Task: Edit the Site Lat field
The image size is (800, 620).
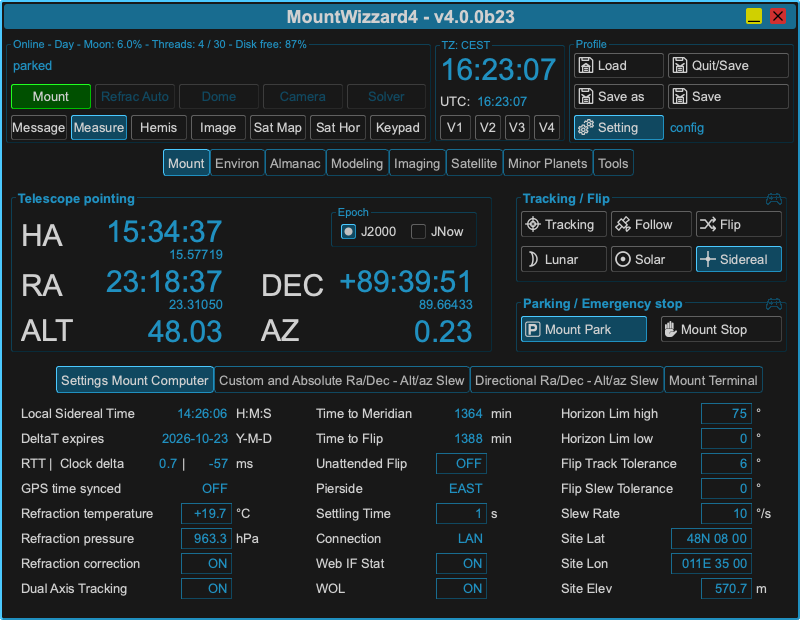Action: tap(711, 538)
